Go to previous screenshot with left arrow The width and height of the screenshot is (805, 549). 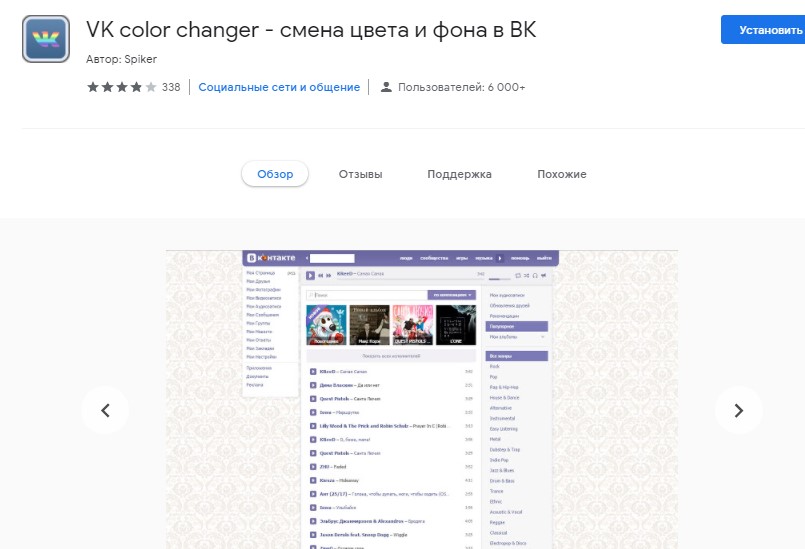click(105, 410)
